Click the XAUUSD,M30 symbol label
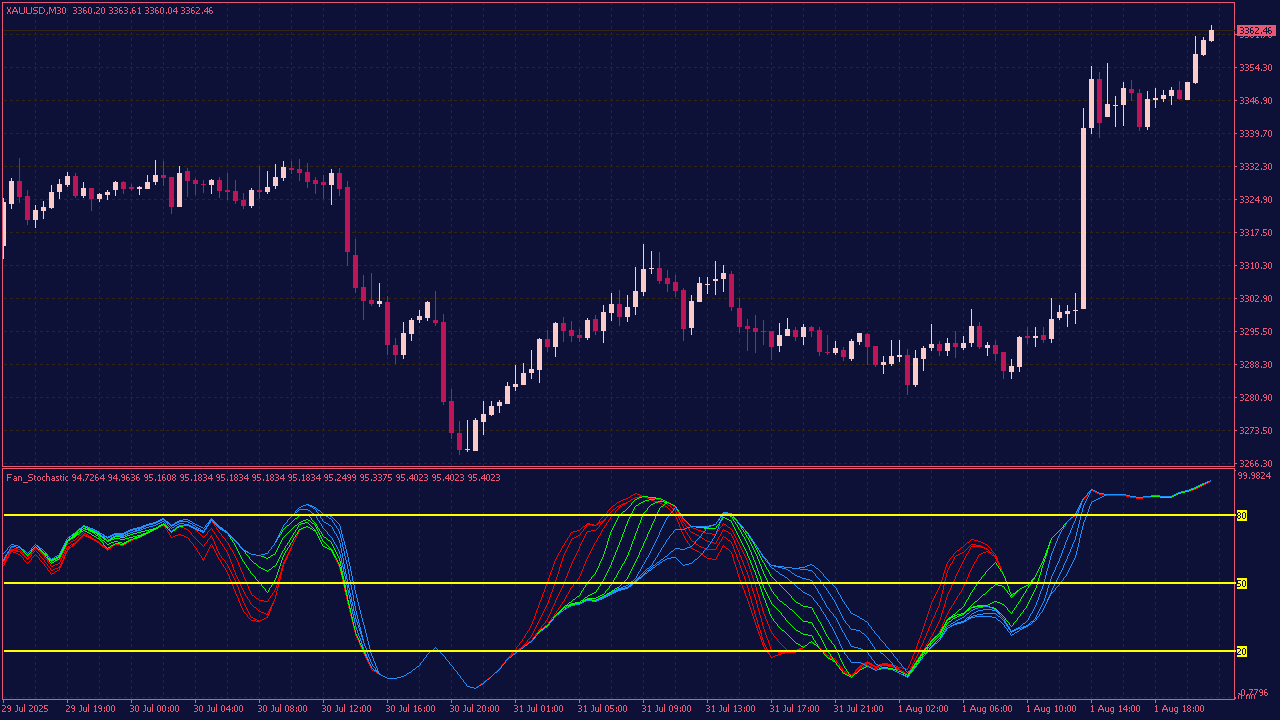 pyautogui.click(x=37, y=10)
